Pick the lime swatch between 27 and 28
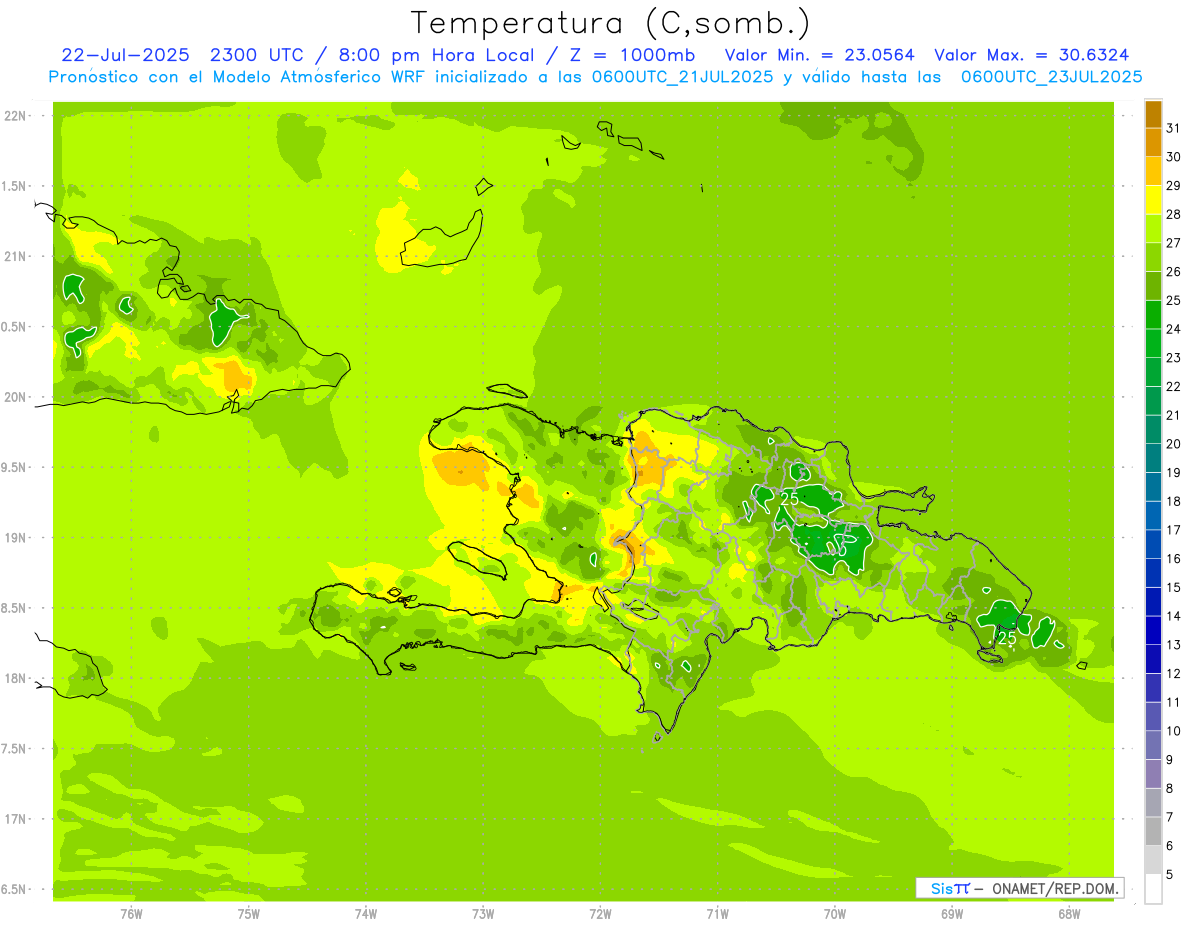 point(1153,229)
